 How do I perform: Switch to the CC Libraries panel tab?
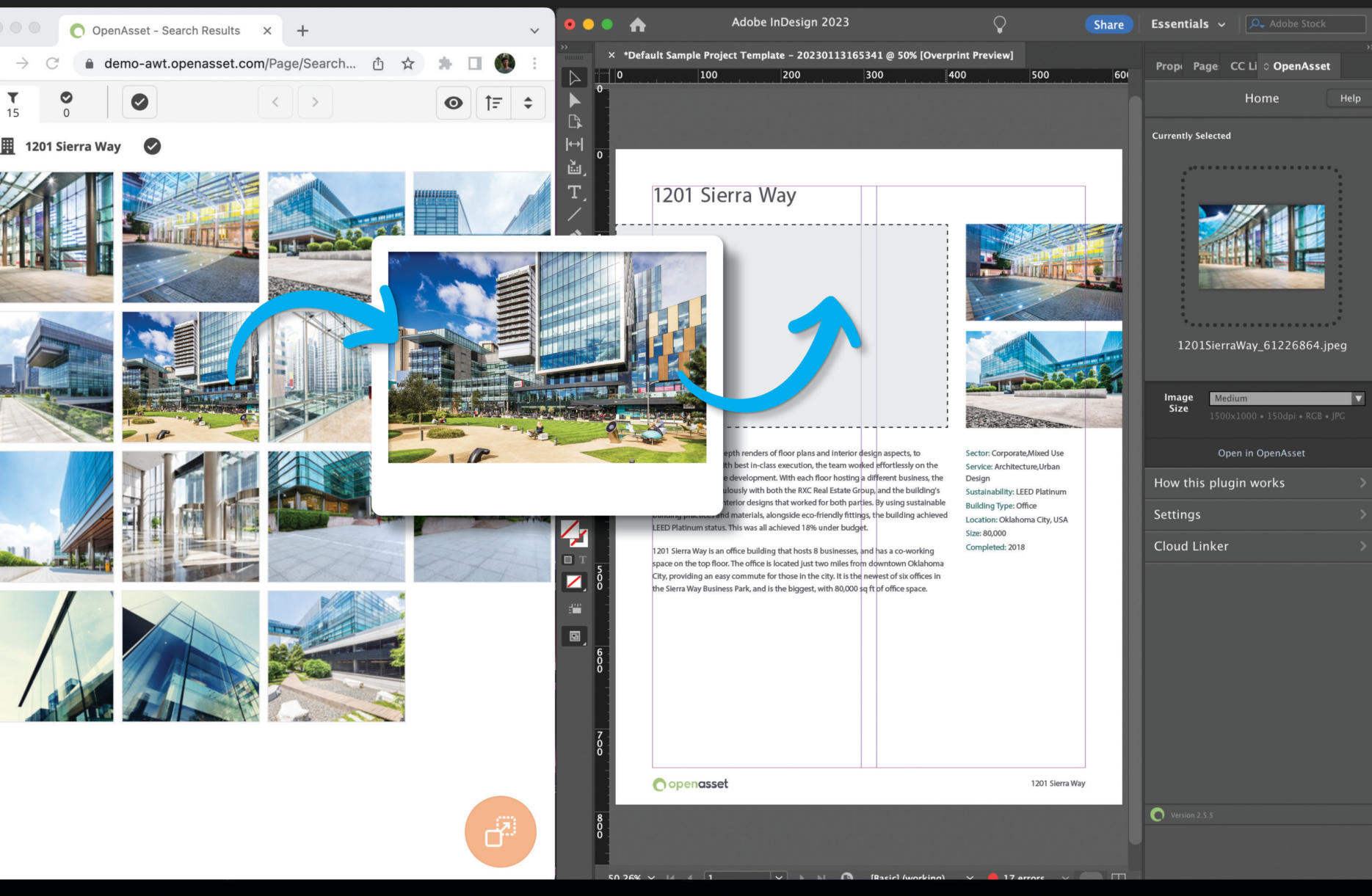point(1242,66)
